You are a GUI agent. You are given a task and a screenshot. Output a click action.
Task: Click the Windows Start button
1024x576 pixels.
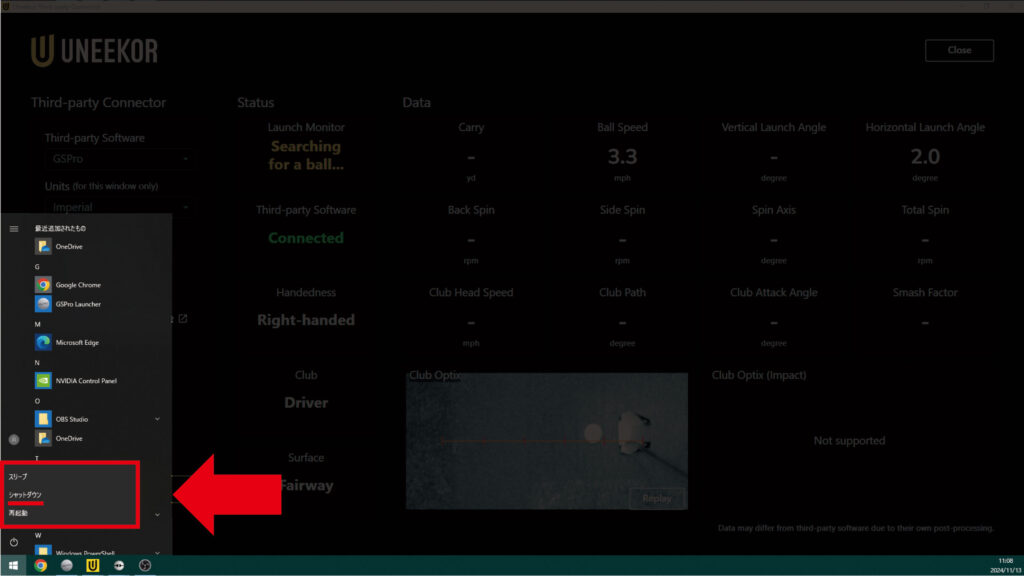[14, 565]
